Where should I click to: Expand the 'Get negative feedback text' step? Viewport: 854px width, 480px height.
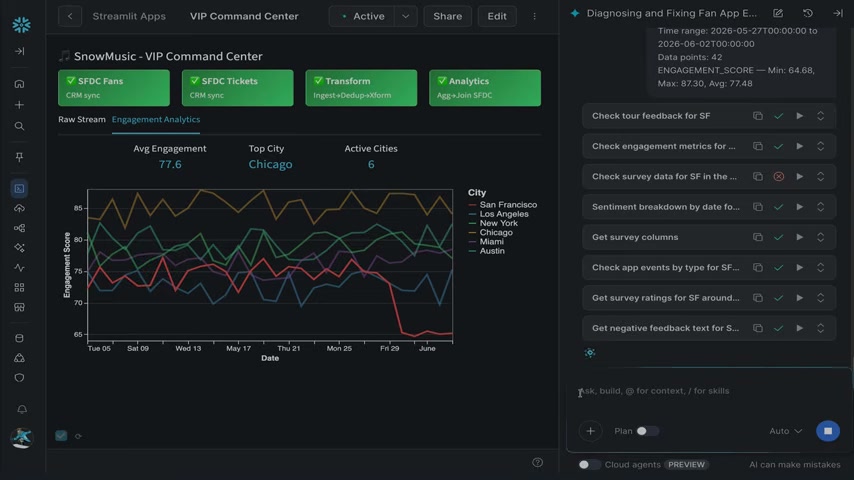click(x=820, y=328)
